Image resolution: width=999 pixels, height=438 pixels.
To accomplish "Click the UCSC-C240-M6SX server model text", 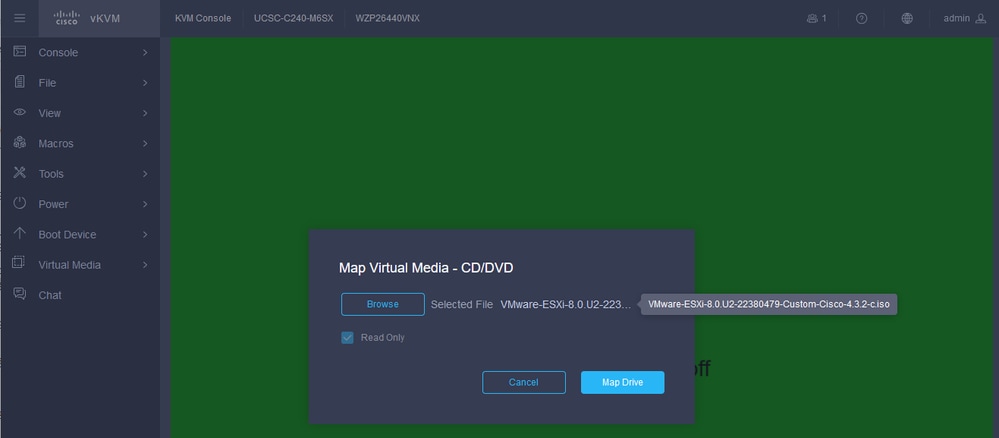I will (x=294, y=18).
